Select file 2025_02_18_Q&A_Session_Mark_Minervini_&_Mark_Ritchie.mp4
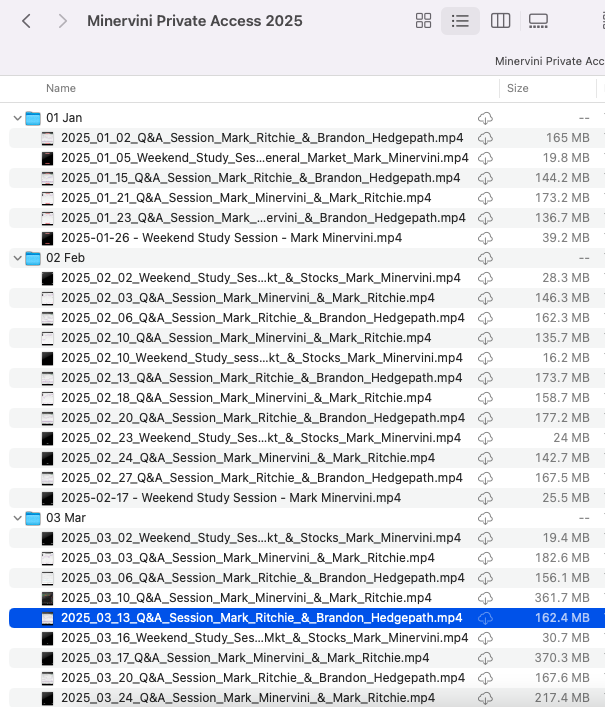Viewport: 605px width, 707px height. (x=246, y=397)
